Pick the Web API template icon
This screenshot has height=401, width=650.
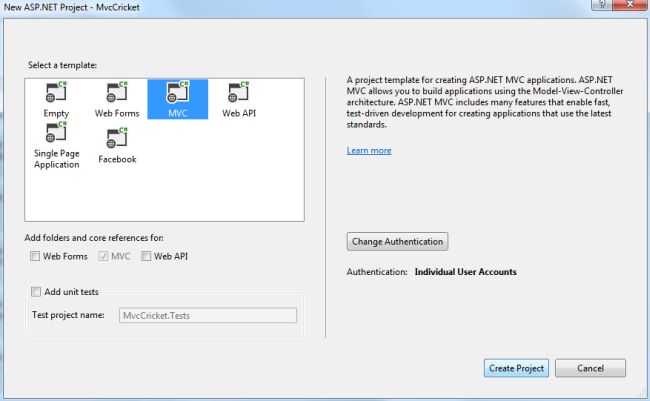click(238, 92)
